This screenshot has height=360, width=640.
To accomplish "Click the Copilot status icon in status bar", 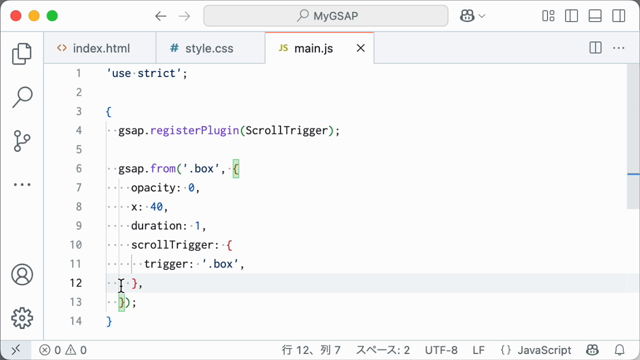I will pos(592,350).
